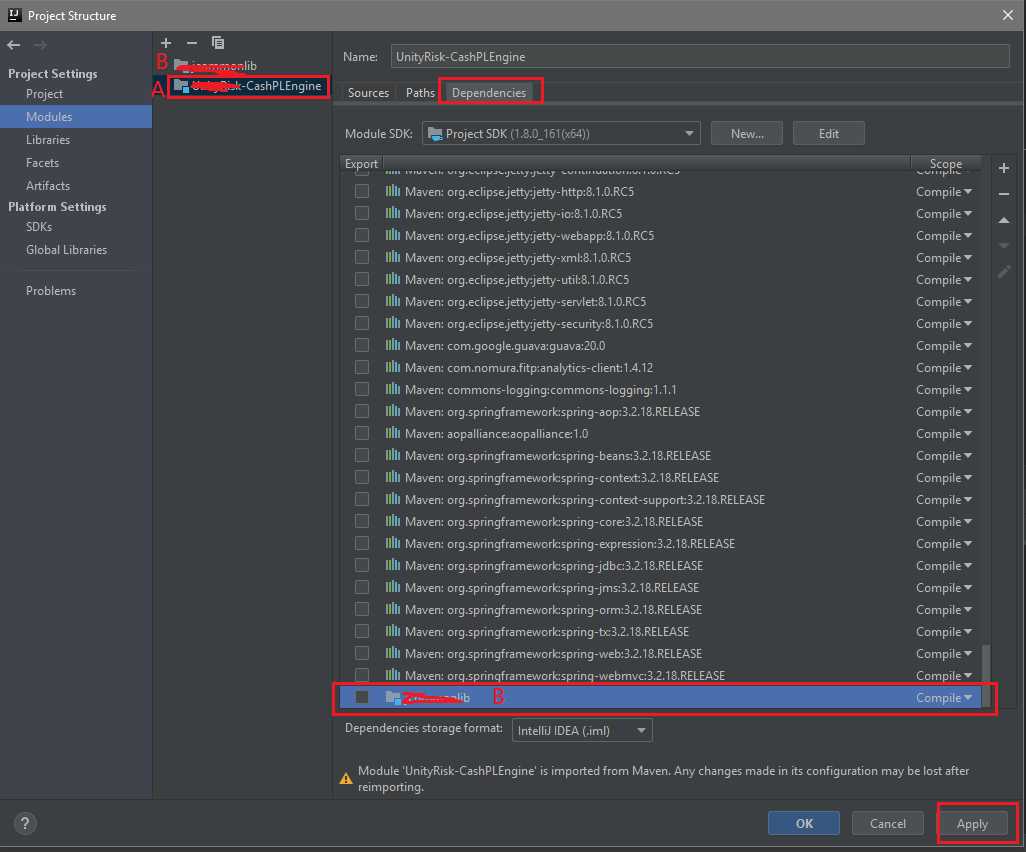This screenshot has width=1026, height=853.
Task: Toggle export checkbox of highlighted module dependency
Action: (362, 697)
